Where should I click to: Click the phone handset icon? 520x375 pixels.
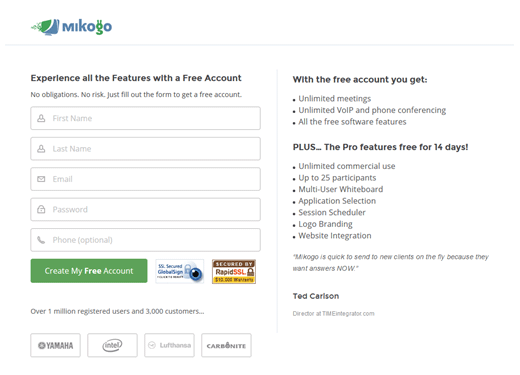pos(41,240)
